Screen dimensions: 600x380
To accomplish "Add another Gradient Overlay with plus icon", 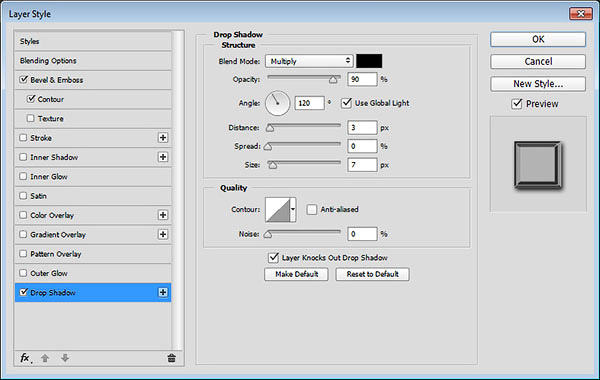I will [x=163, y=234].
